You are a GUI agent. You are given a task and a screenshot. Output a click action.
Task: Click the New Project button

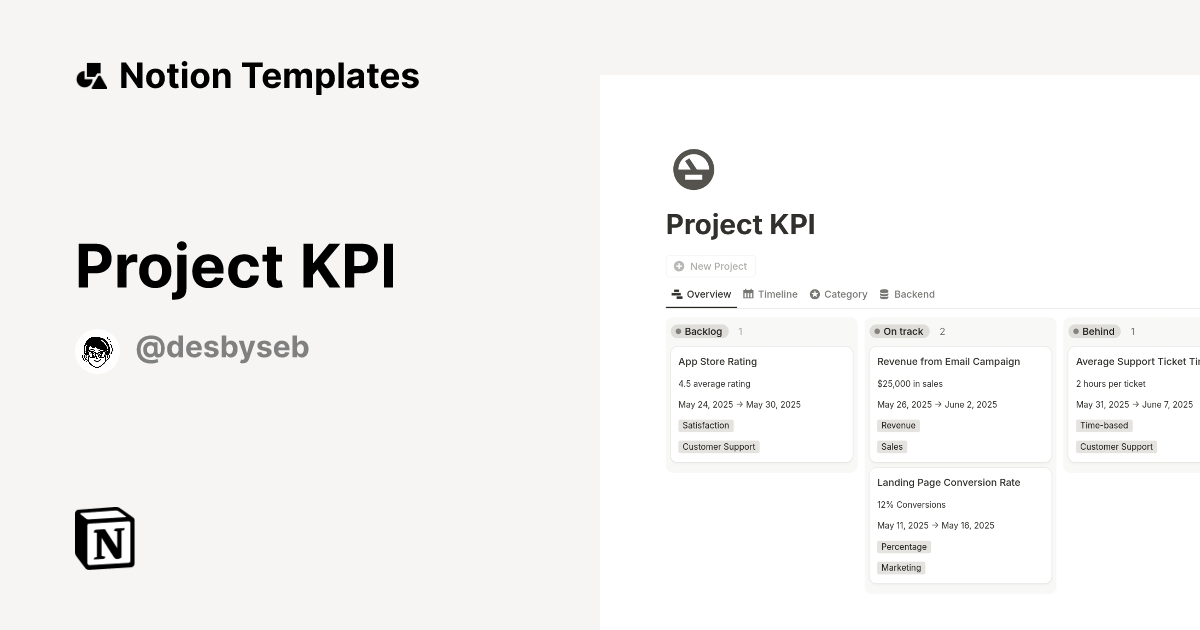[711, 266]
